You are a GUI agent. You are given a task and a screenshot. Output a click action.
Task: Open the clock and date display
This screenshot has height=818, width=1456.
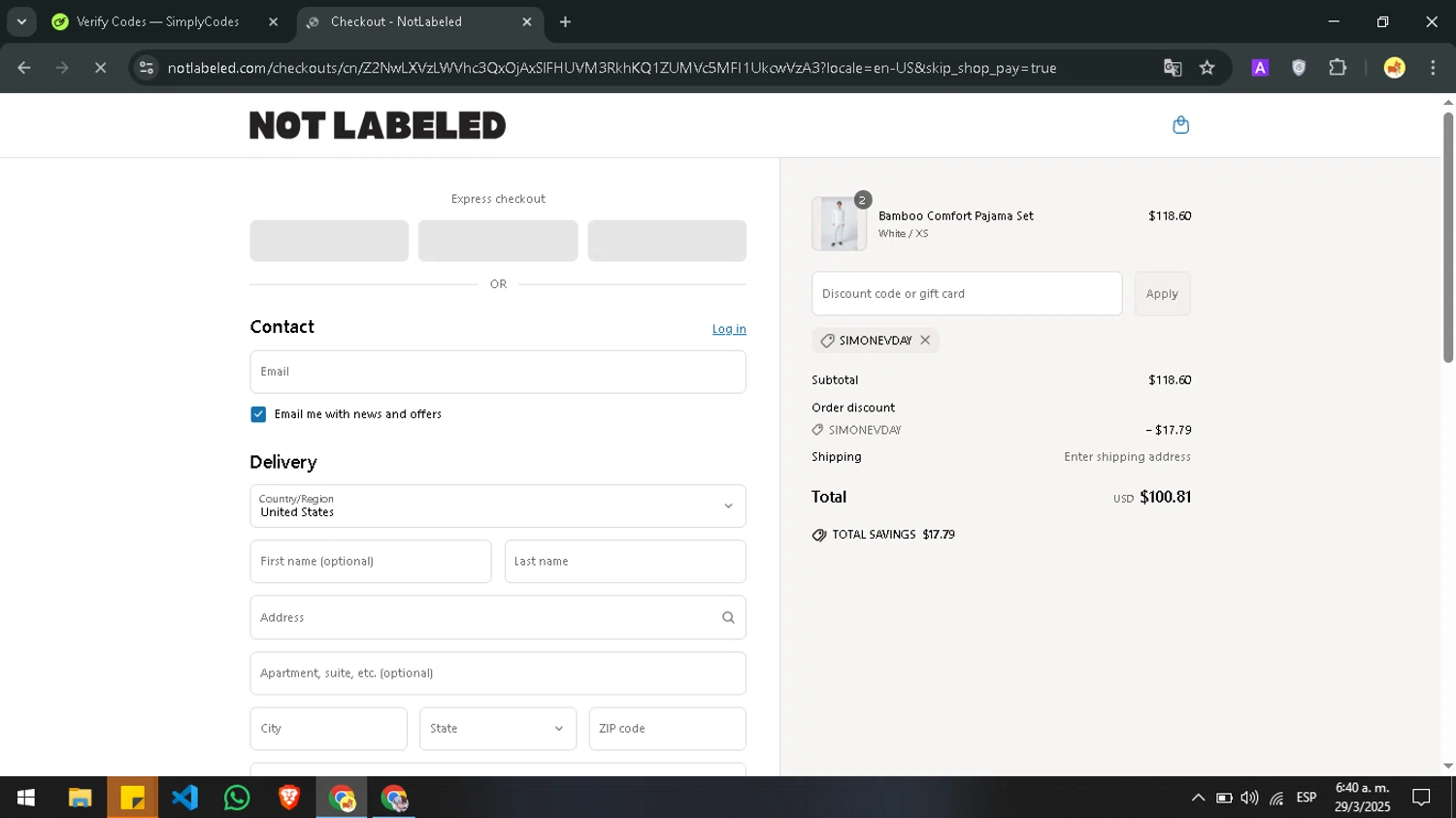1362,798
